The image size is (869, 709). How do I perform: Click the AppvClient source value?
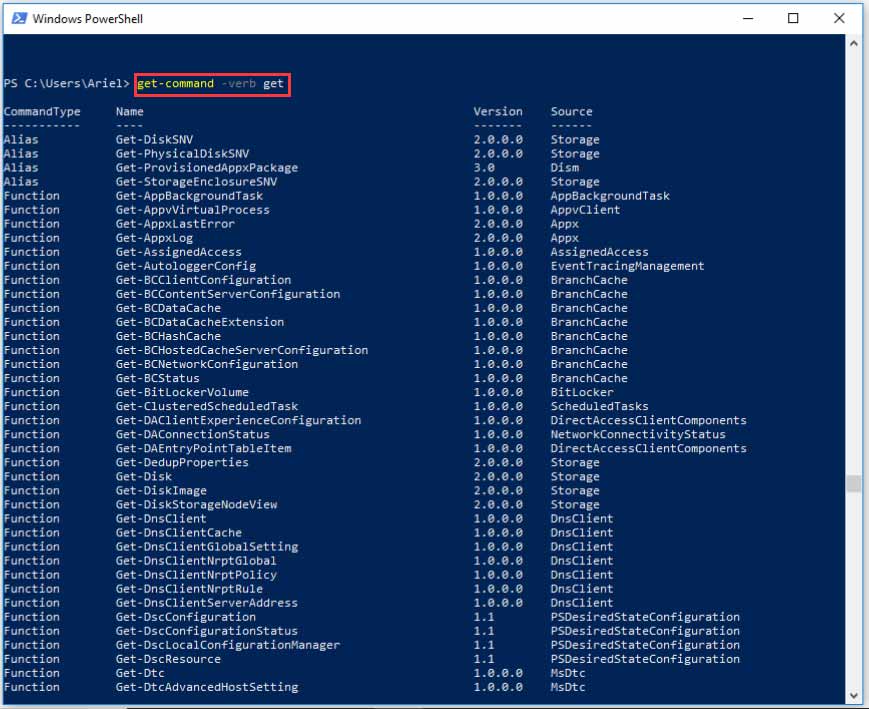(585, 210)
